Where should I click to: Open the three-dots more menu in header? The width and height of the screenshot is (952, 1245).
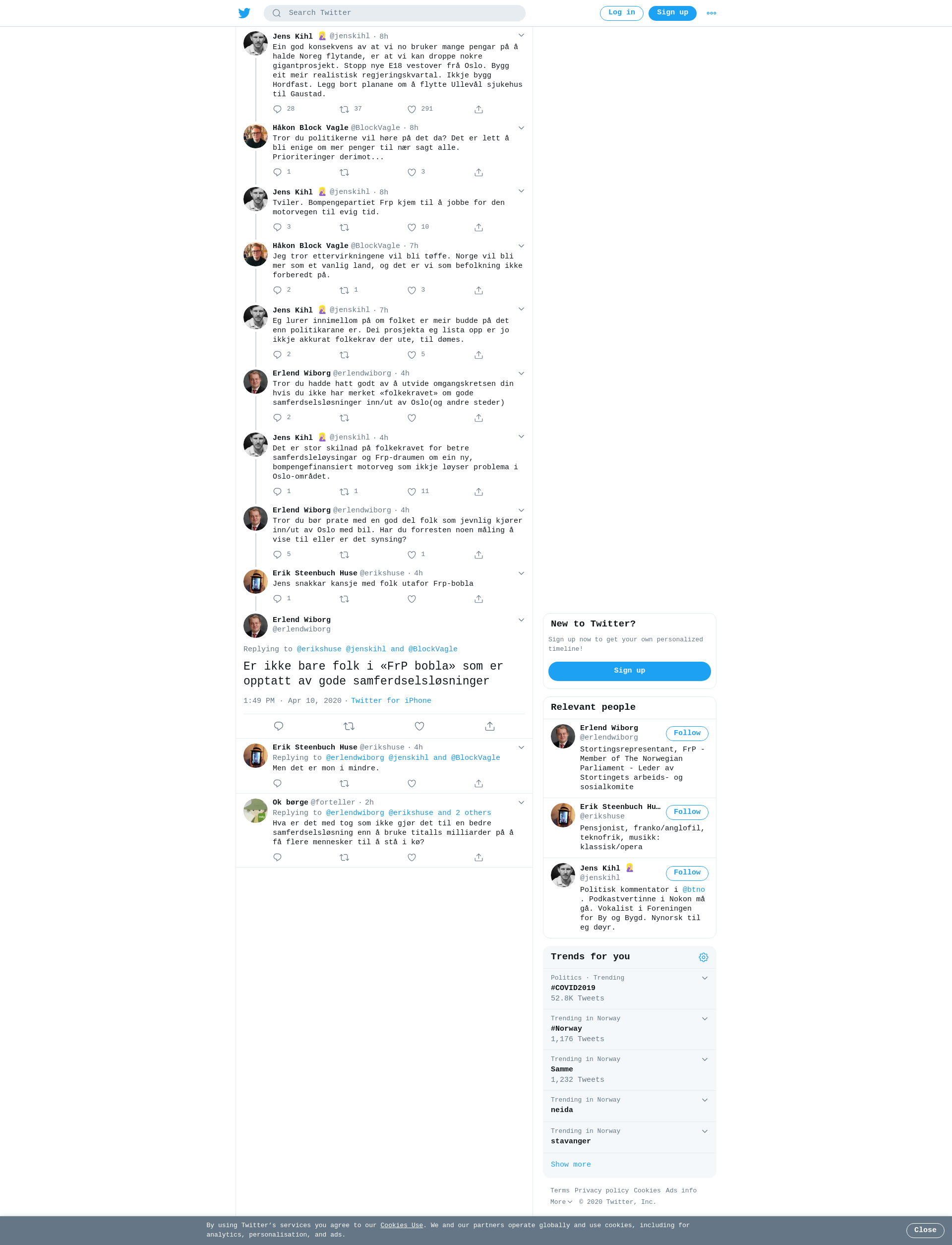(x=711, y=13)
